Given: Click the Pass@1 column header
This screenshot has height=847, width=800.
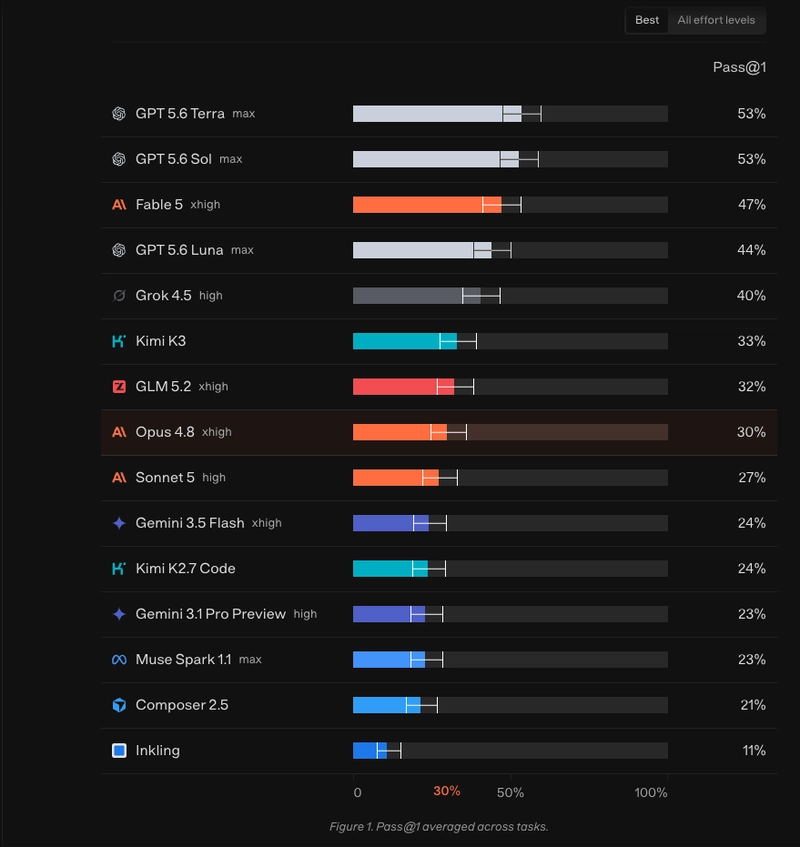Looking at the screenshot, I should (739, 67).
